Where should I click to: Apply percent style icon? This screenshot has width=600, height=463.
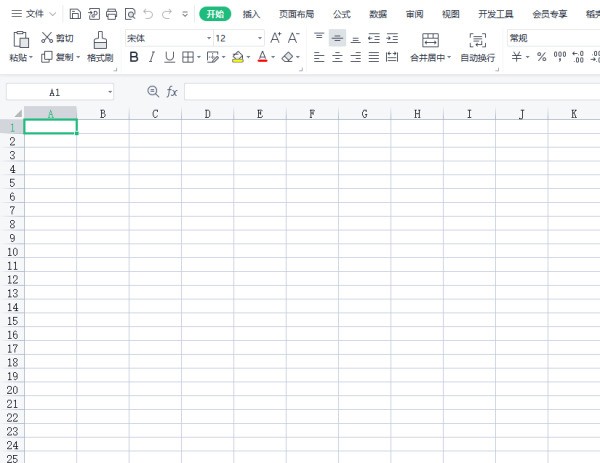541,57
